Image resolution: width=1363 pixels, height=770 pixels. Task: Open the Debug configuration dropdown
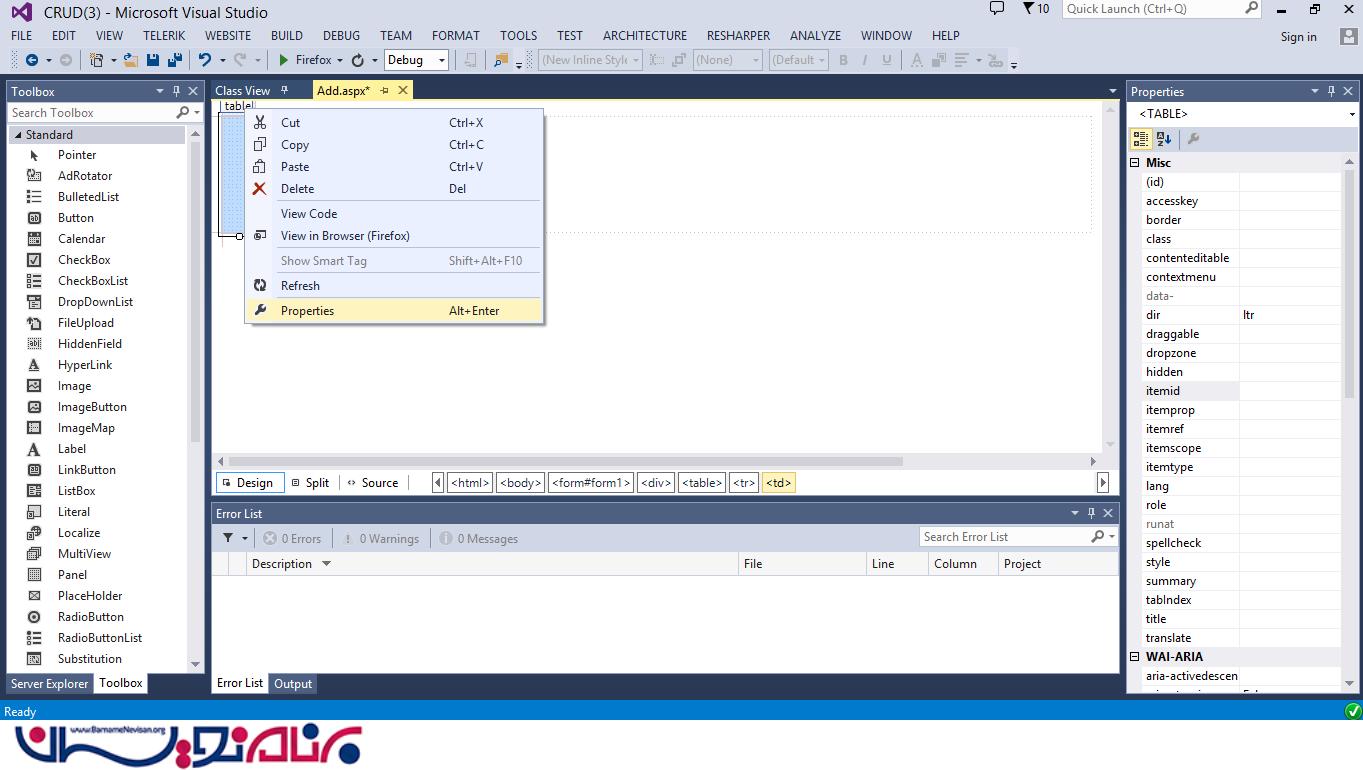coord(416,60)
